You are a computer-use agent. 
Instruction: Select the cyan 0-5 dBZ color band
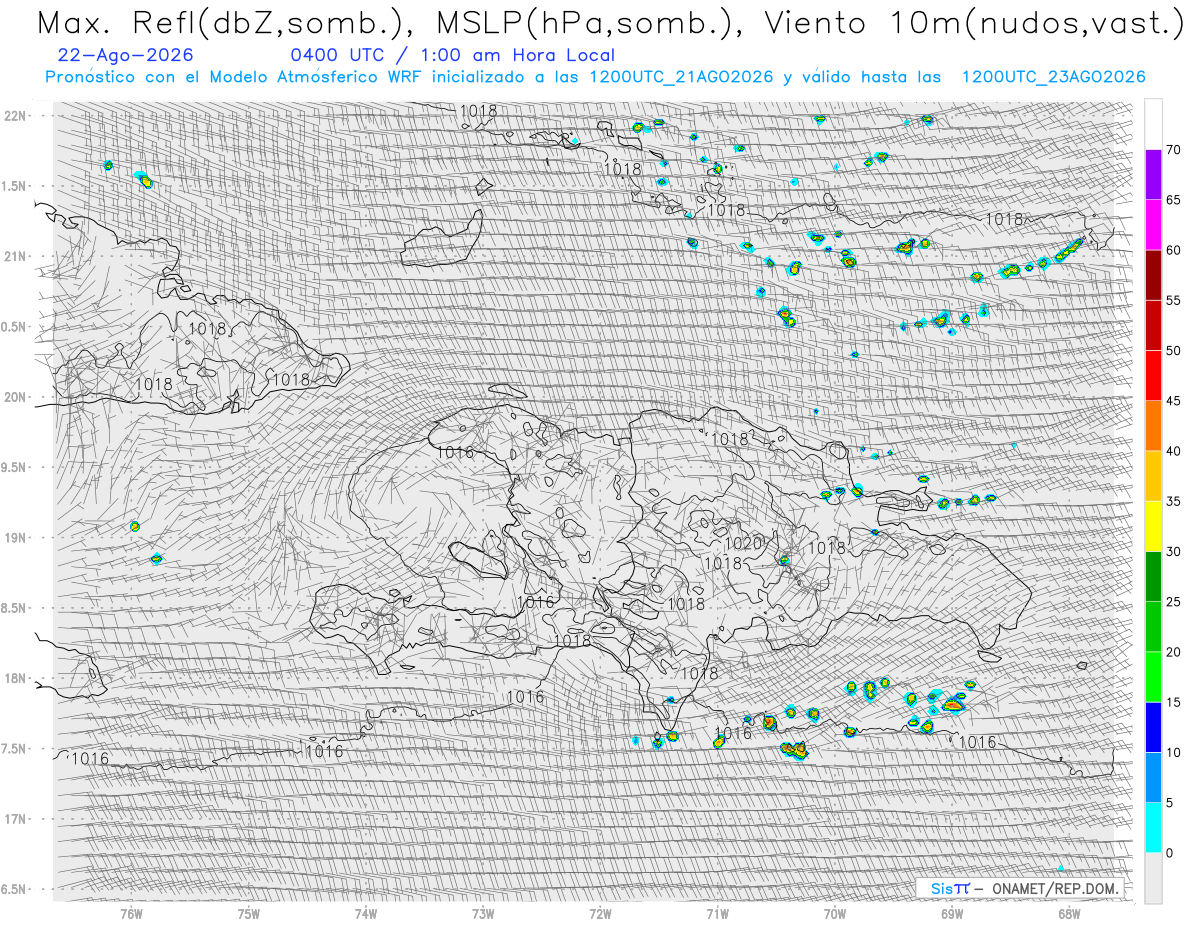(x=1153, y=827)
